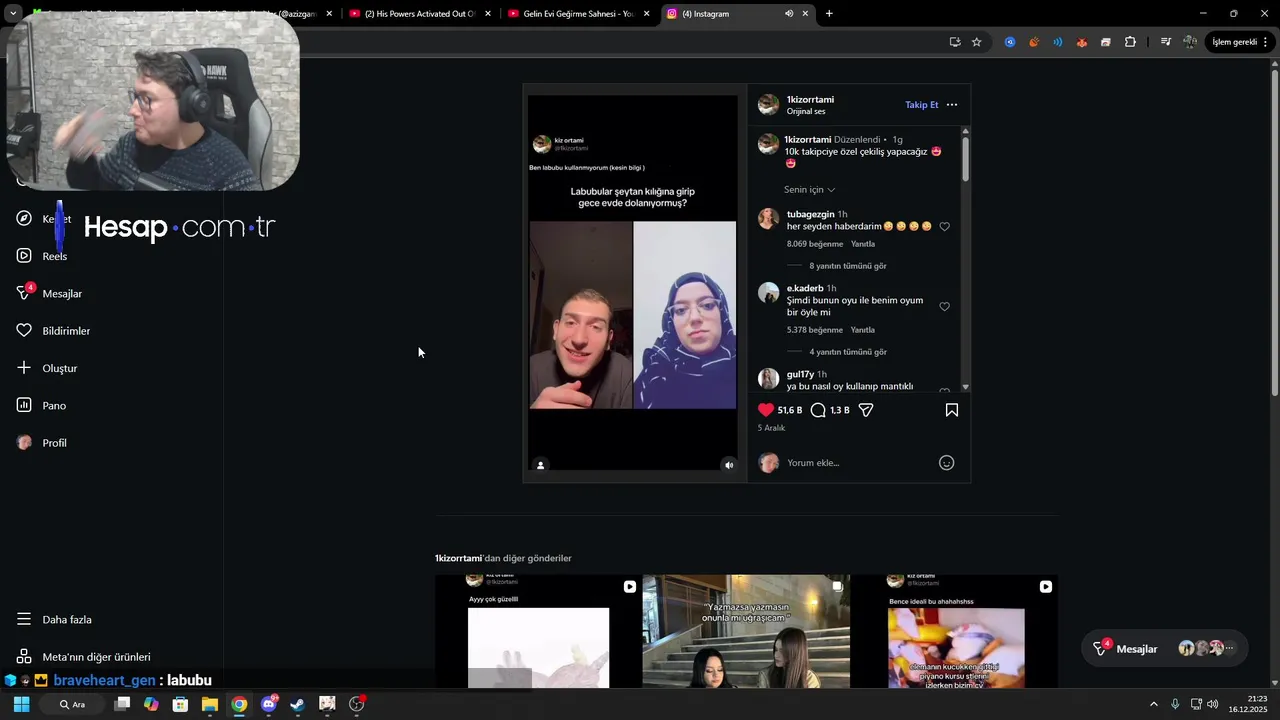Expand '4 yanıtın tümünü gör' replies
Viewport: 1280px width, 720px height.
coord(847,352)
